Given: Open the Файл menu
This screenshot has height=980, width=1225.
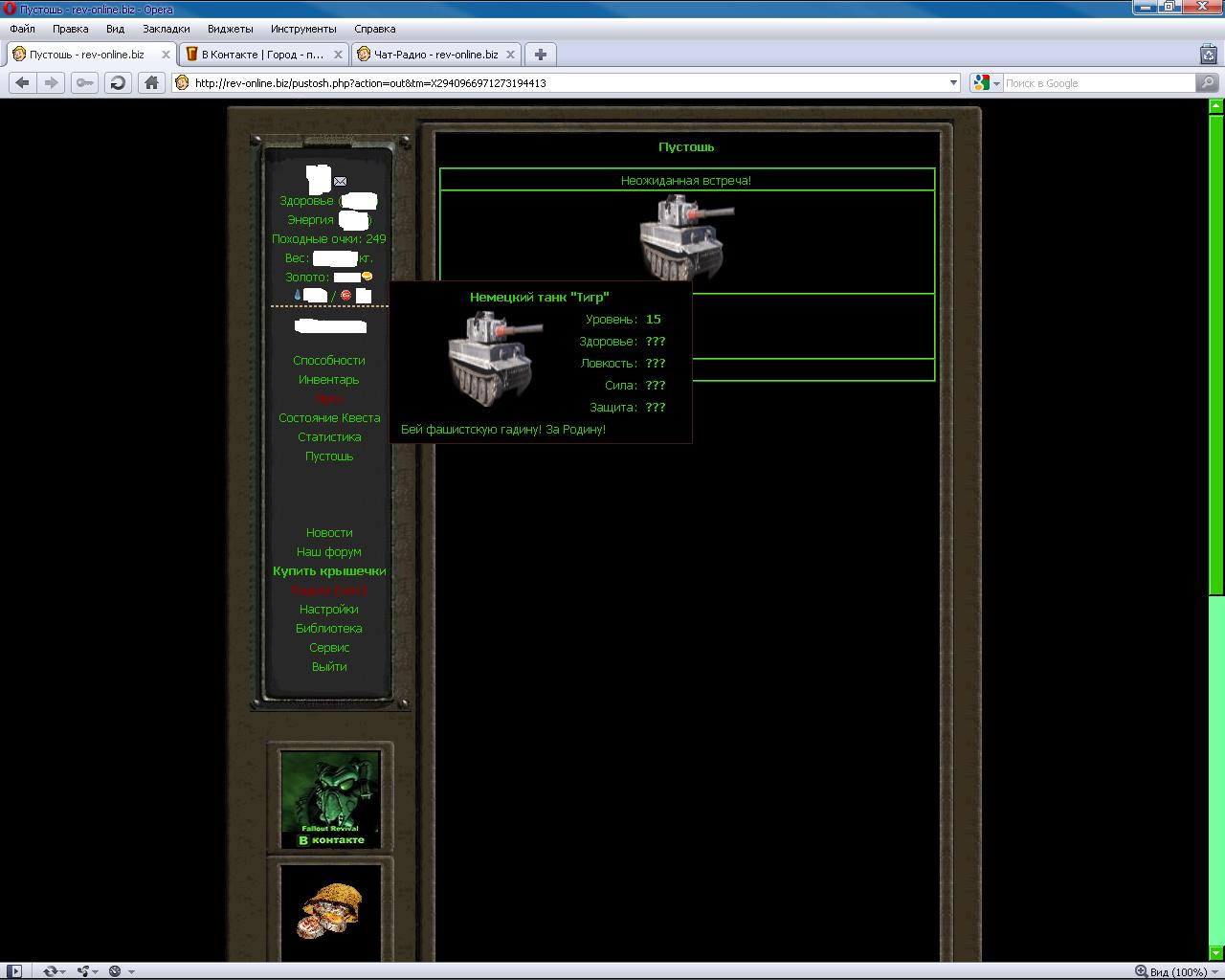Looking at the screenshot, I should click(x=22, y=29).
